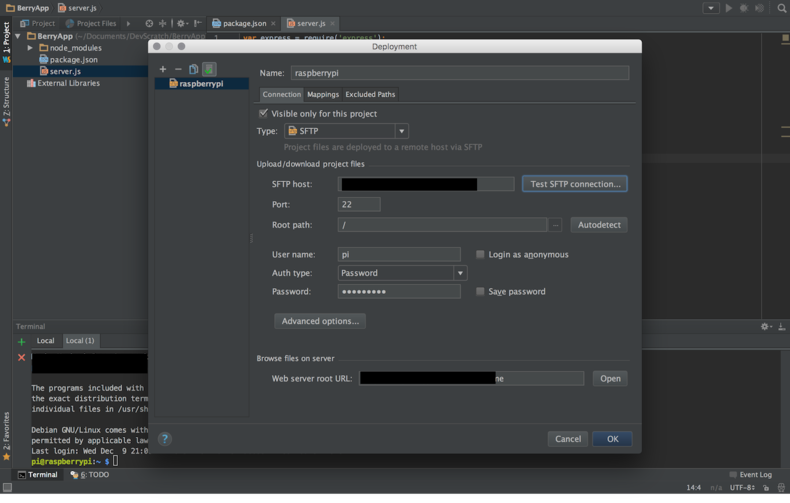Remove selected server with minus icon
Image resolution: width=790 pixels, height=503 pixels.
[178, 69]
